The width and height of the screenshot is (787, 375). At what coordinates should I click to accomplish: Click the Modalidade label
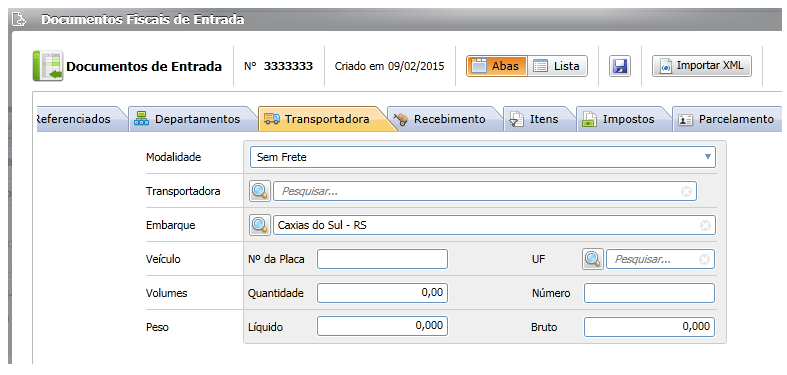click(x=173, y=157)
